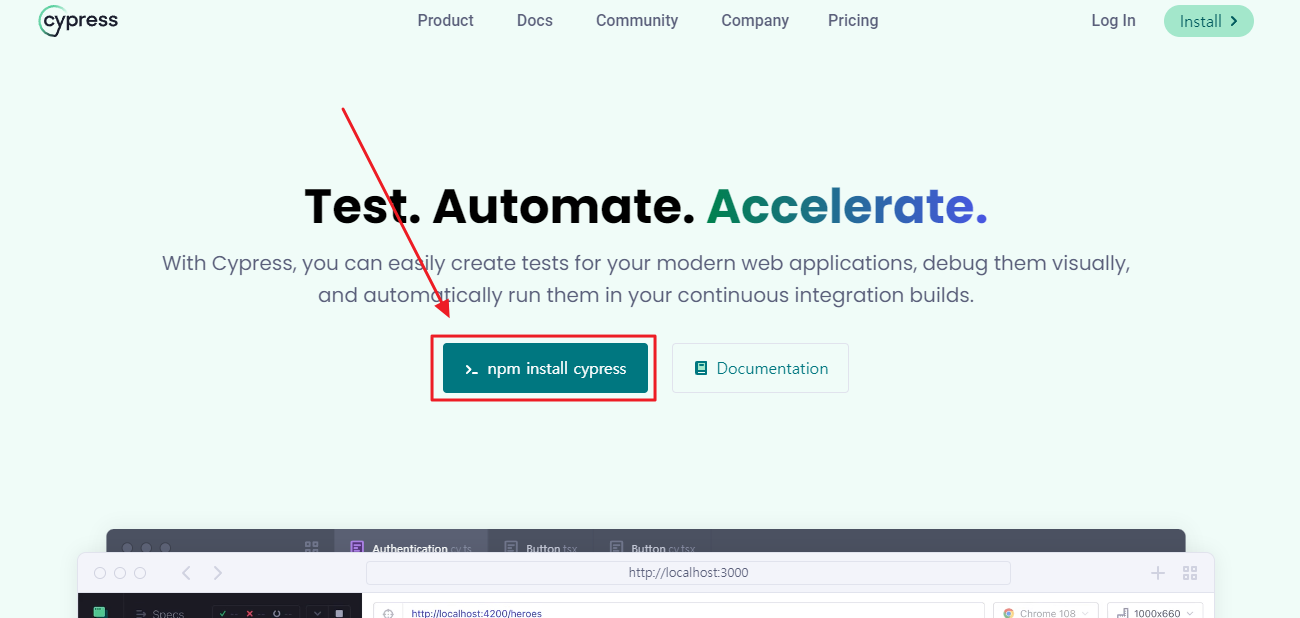Open the Chrome 108 browser dropdown

pos(1045,611)
